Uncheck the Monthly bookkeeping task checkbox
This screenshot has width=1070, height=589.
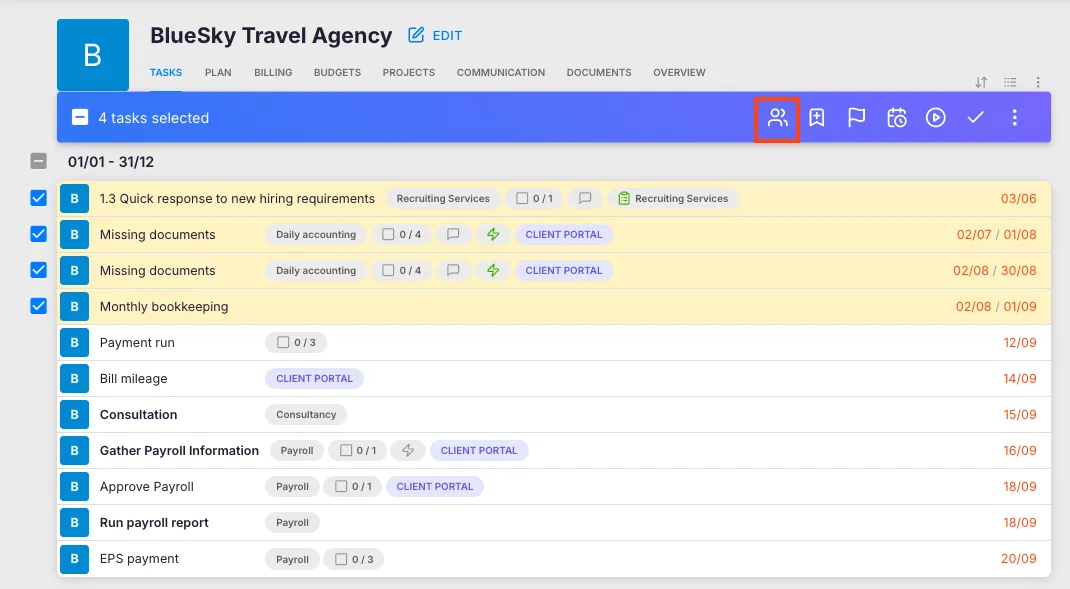[x=38, y=306]
